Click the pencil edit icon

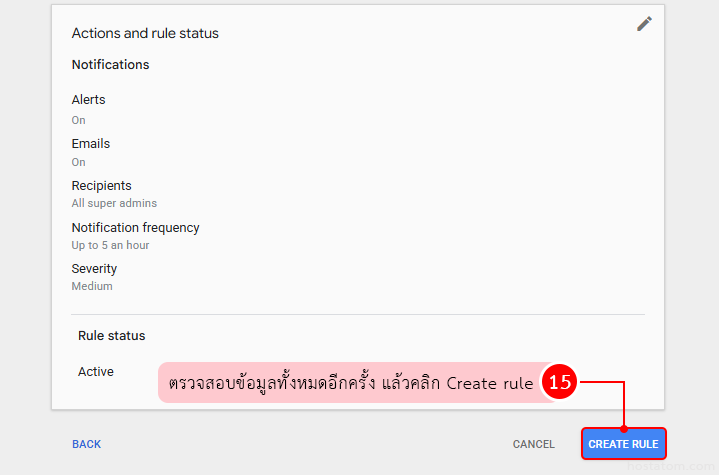click(644, 24)
